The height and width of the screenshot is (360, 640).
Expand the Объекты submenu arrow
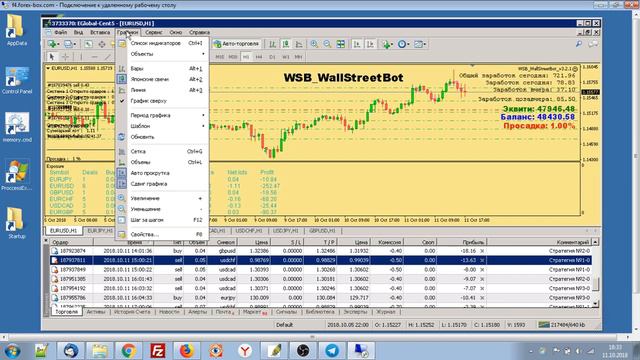pyautogui.click(x=203, y=54)
